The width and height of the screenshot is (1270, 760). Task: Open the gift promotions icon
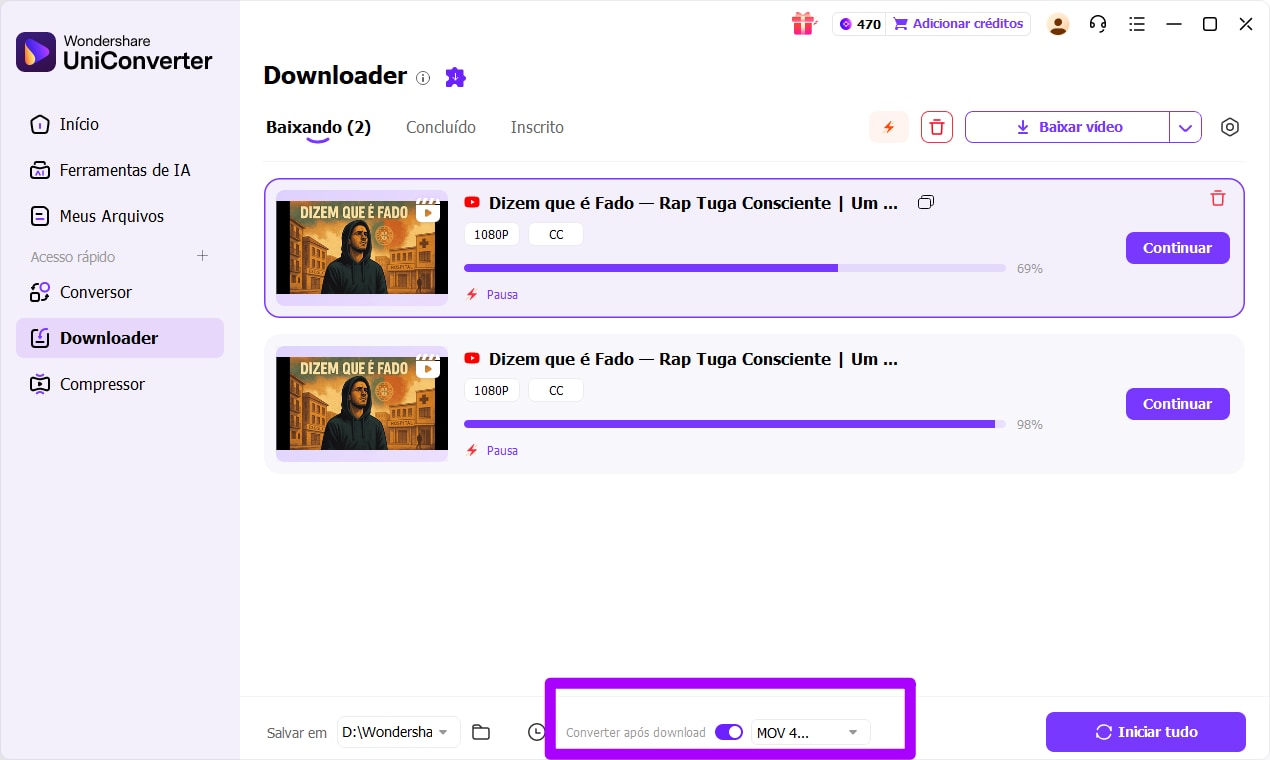(x=802, y=23)
